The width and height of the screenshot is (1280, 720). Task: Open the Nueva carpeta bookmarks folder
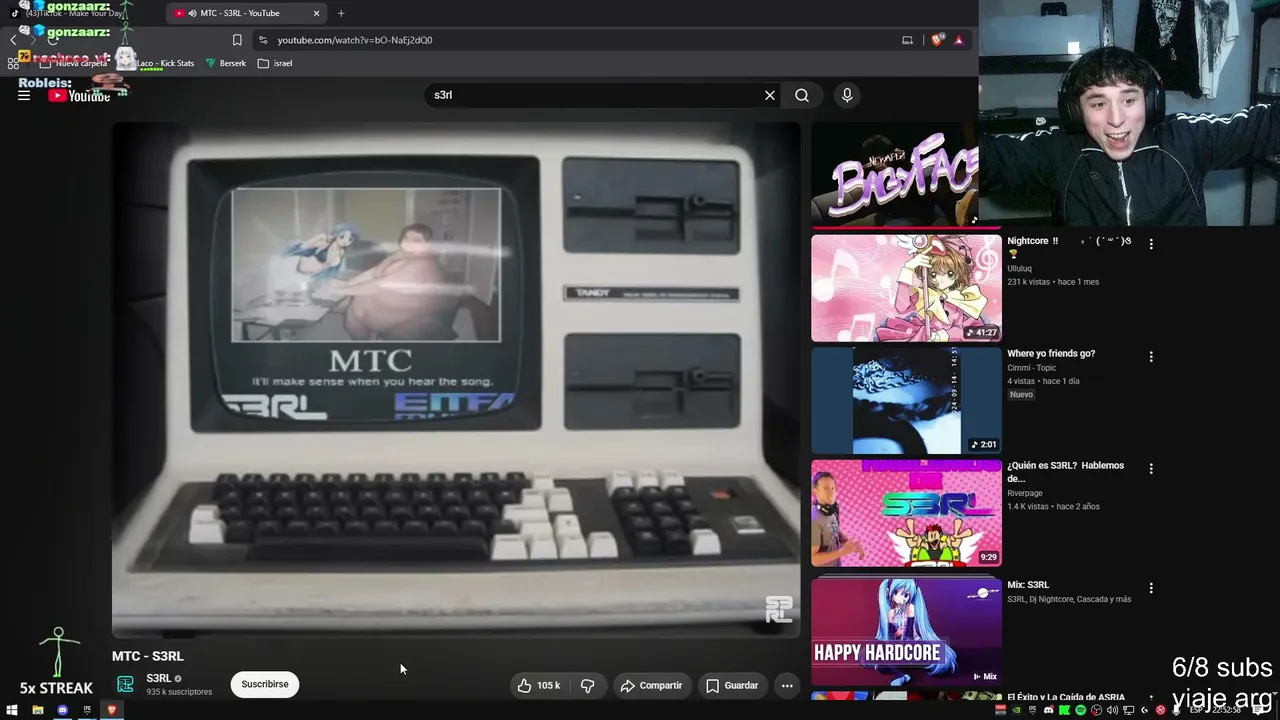coord(73,63)
